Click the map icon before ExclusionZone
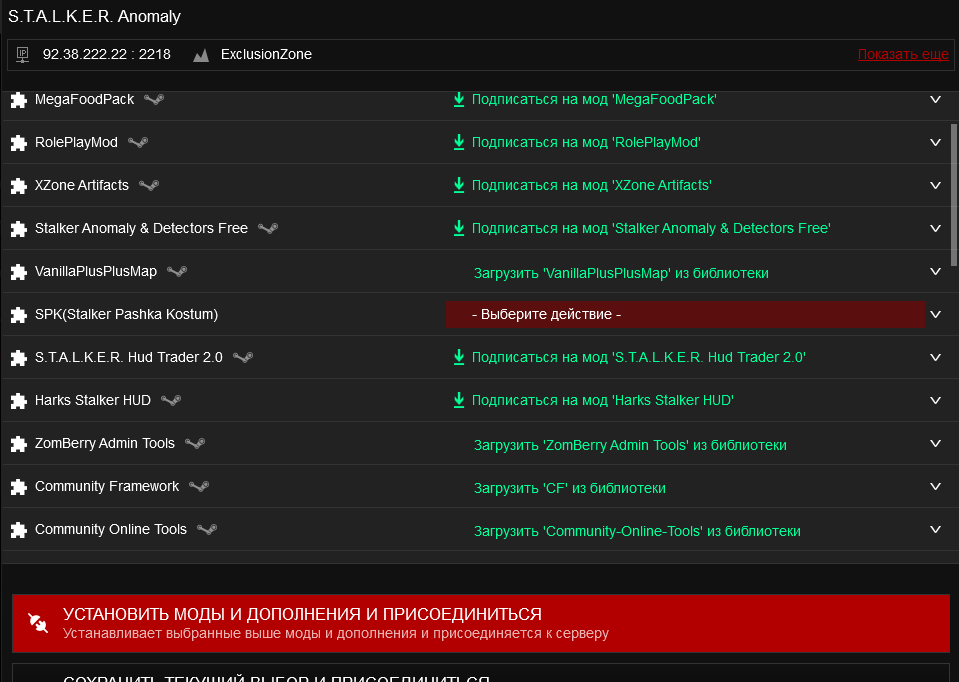 (x=201, y=55)
